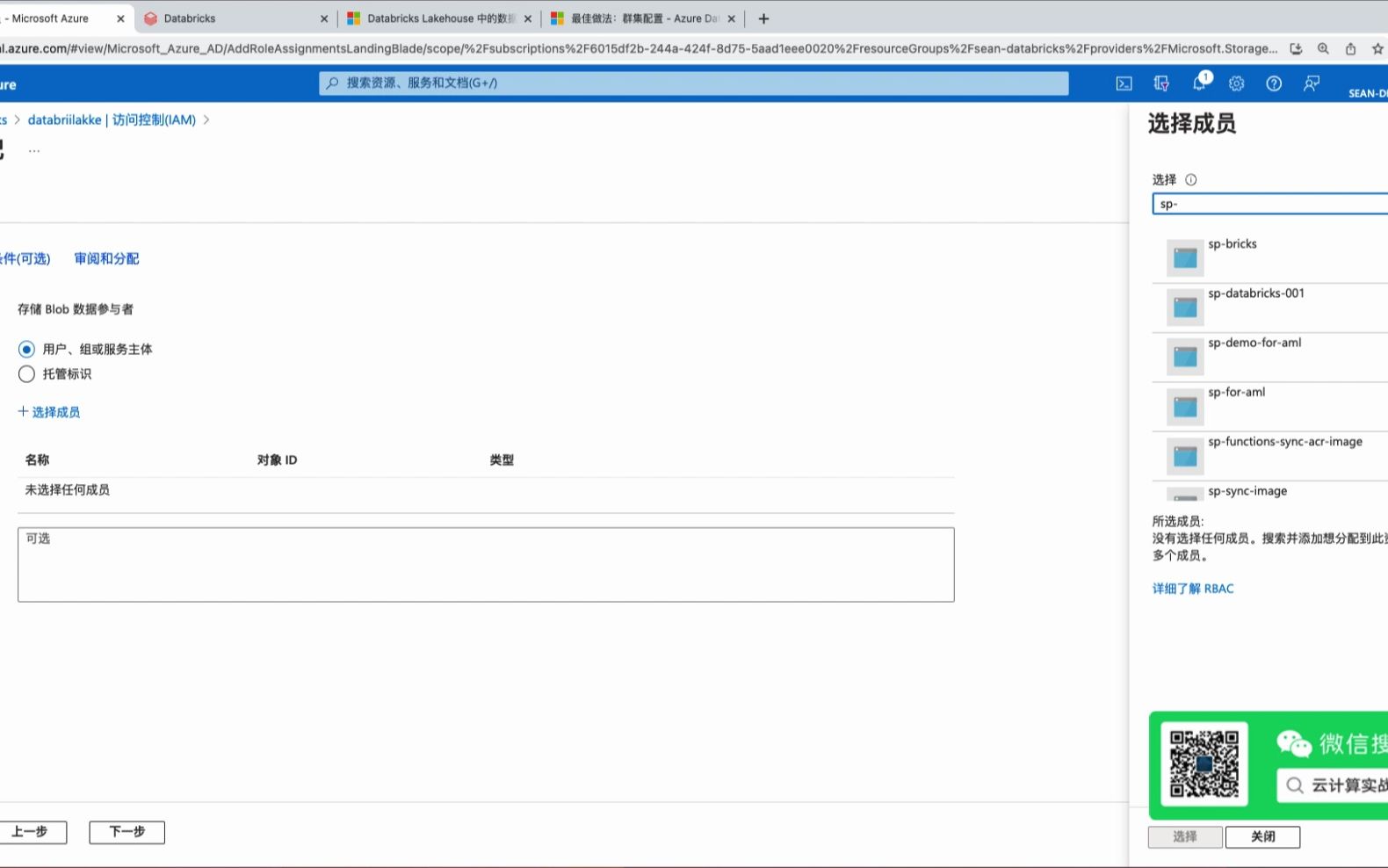Select sp-demo-for-aml from member list
The image size is (1388, 868).
point(1270,357)
